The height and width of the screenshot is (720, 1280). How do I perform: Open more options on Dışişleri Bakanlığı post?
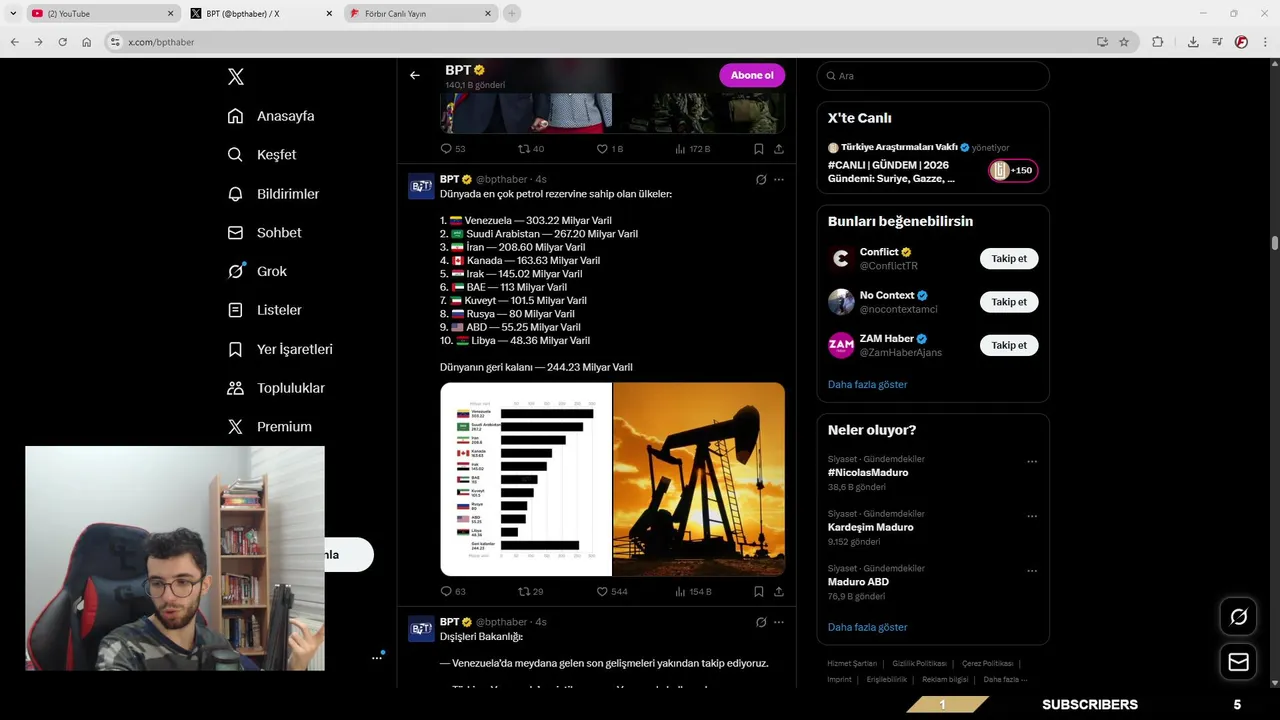[779, 622]
